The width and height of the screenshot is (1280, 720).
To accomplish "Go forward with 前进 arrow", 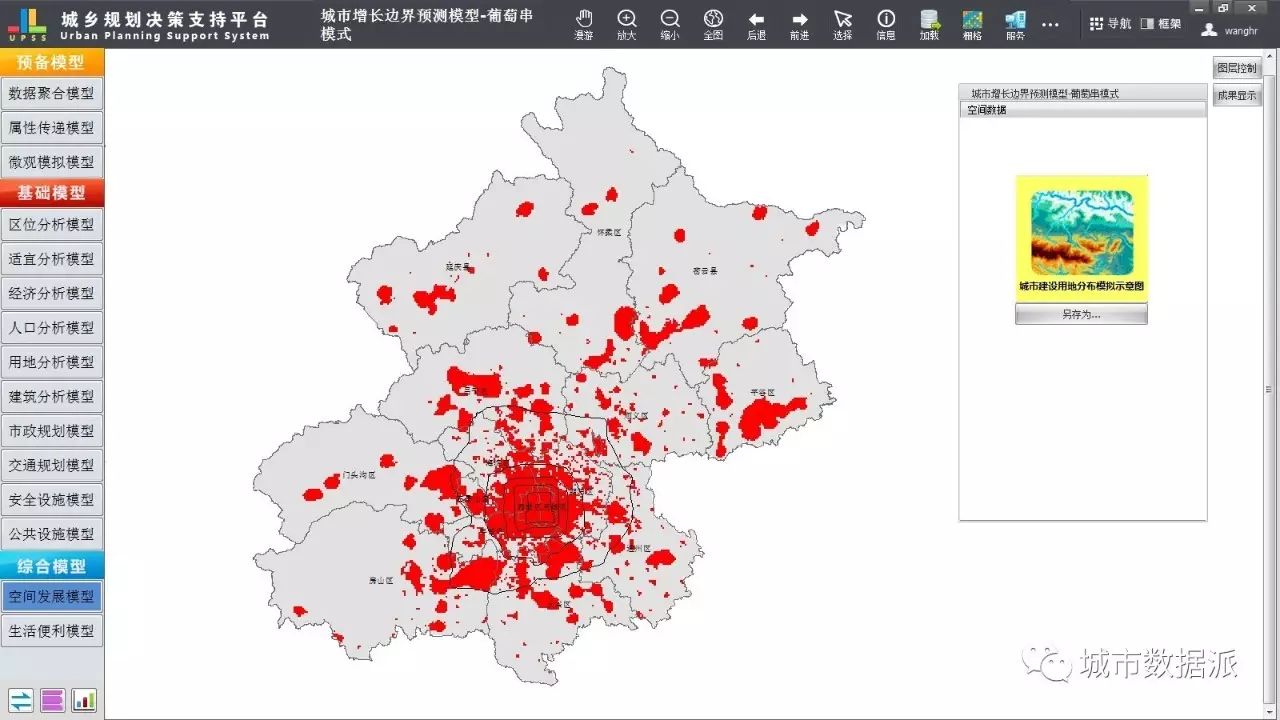I will pos(800,25).
